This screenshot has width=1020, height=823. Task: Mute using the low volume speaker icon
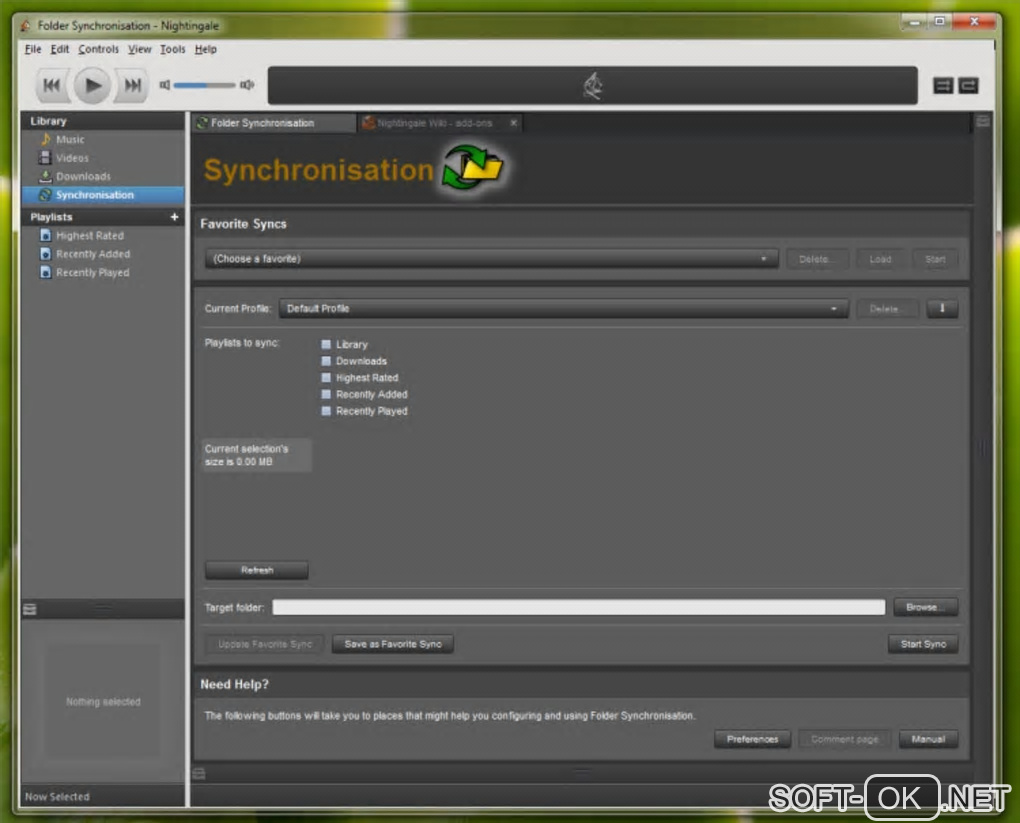tap(165, 85)
